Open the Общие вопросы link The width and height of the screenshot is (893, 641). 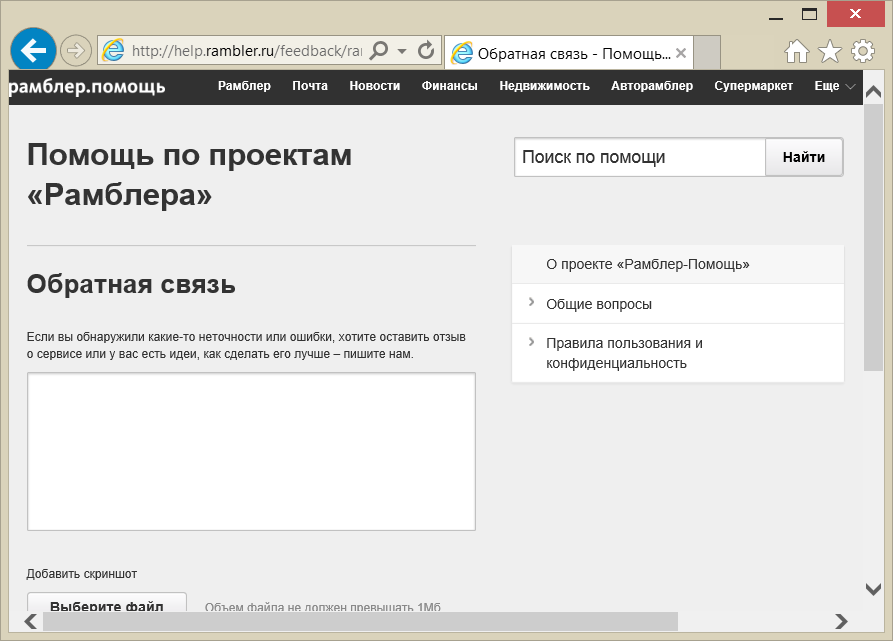(599, 304)
